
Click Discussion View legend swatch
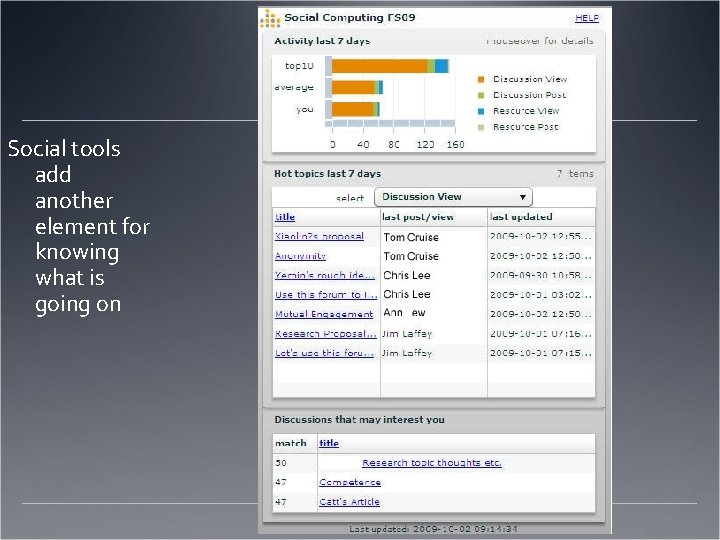[481, 79]
